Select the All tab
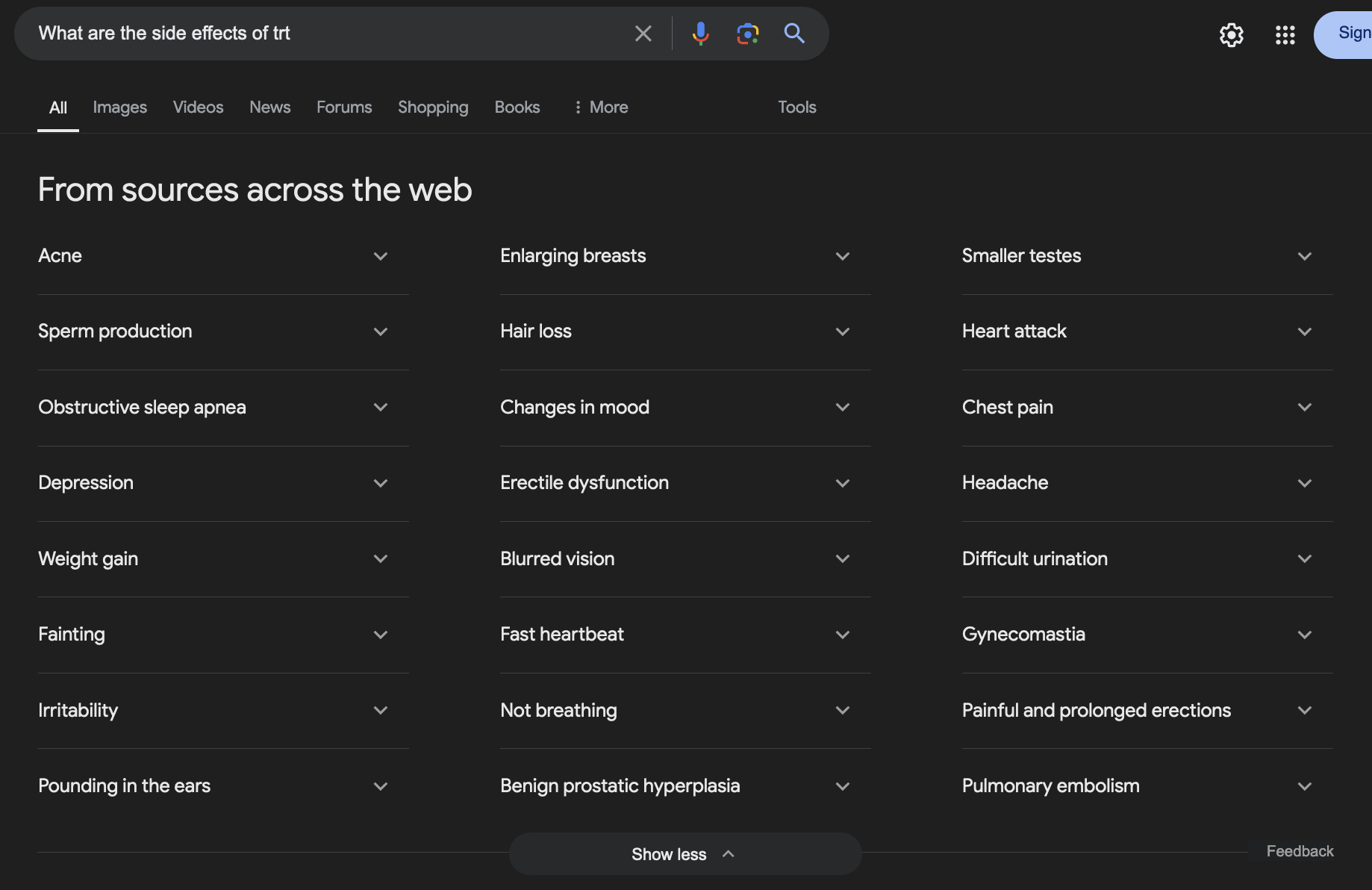Viewport: 1372px width, 890px height. 58,108
